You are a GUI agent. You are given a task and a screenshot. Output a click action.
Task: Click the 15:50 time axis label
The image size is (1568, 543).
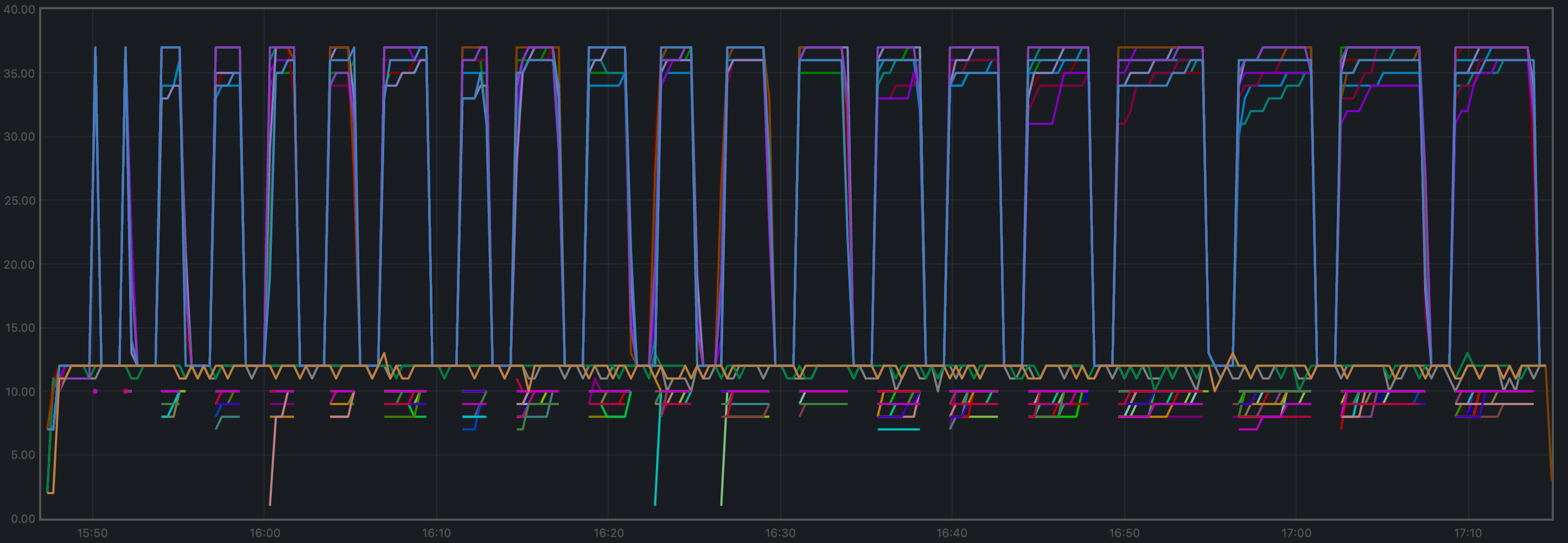pos(92,533)
